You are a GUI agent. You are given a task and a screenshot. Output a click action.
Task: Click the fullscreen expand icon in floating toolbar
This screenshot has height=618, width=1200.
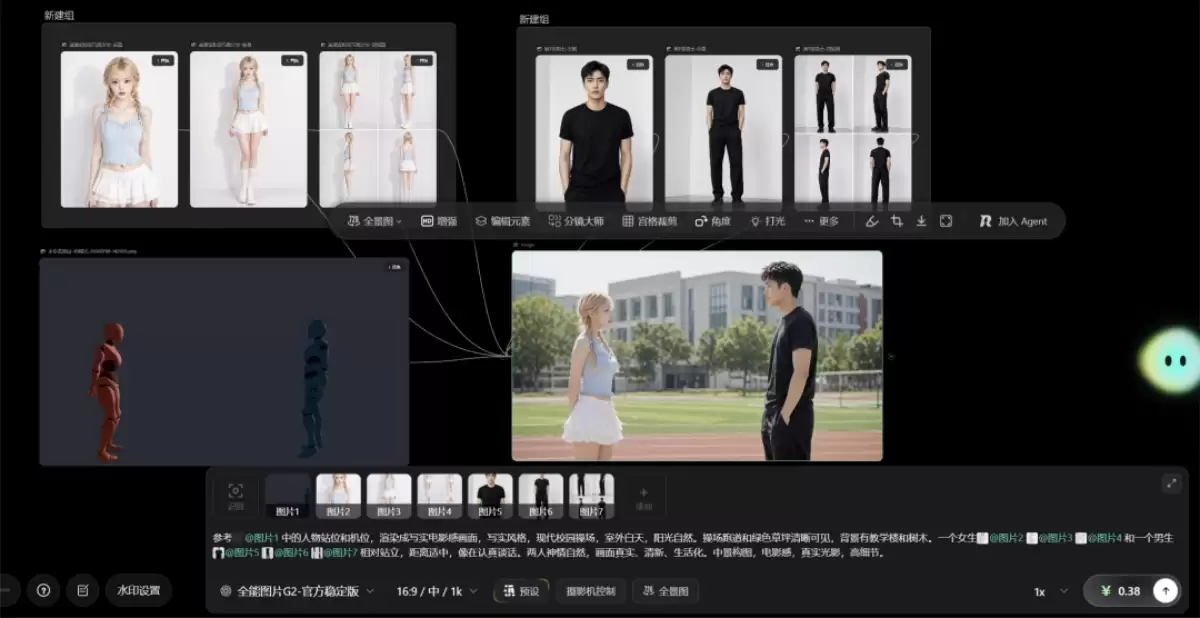(x=946, y=221)
